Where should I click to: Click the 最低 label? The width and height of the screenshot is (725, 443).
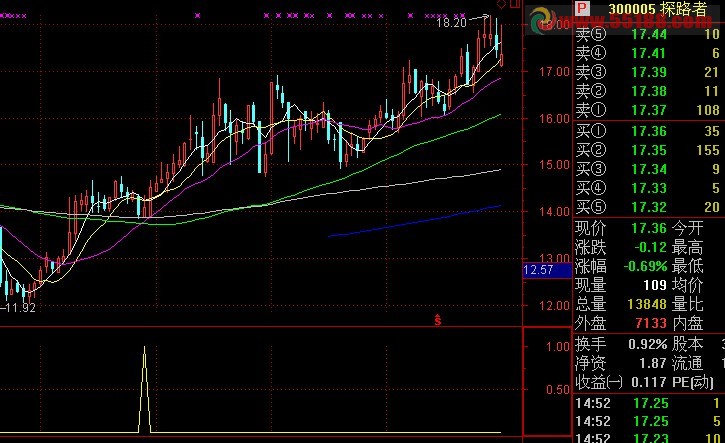coord(688,267)
